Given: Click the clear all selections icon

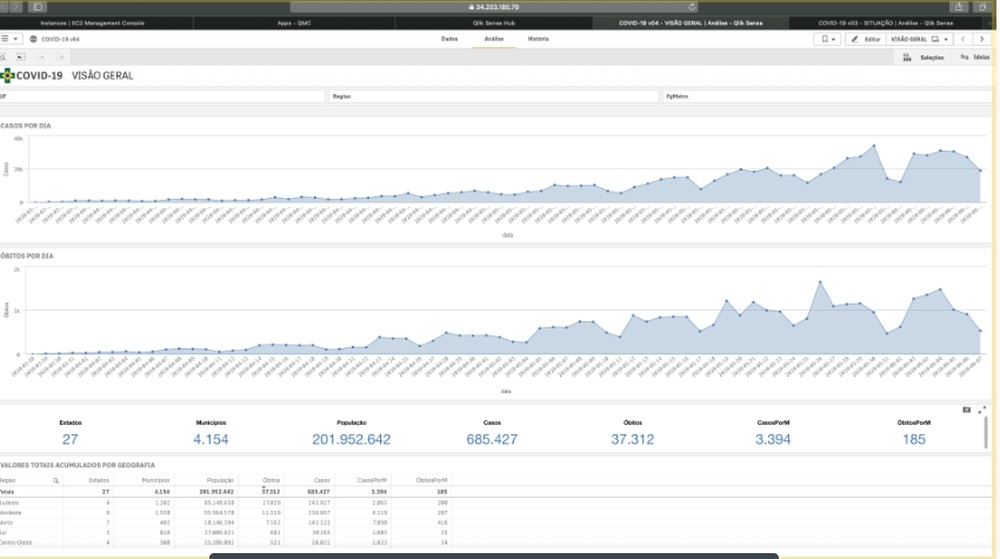Looking at the screenshot, I should 61,58.
